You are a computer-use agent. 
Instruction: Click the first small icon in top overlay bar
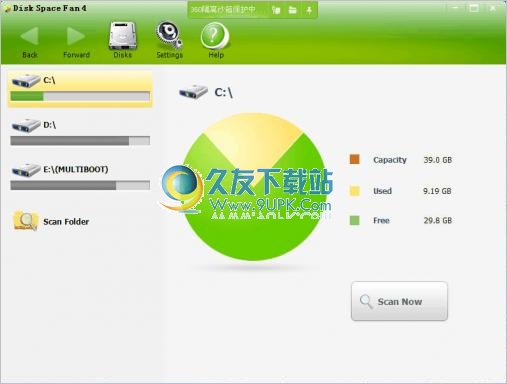(x=276, y=10)
